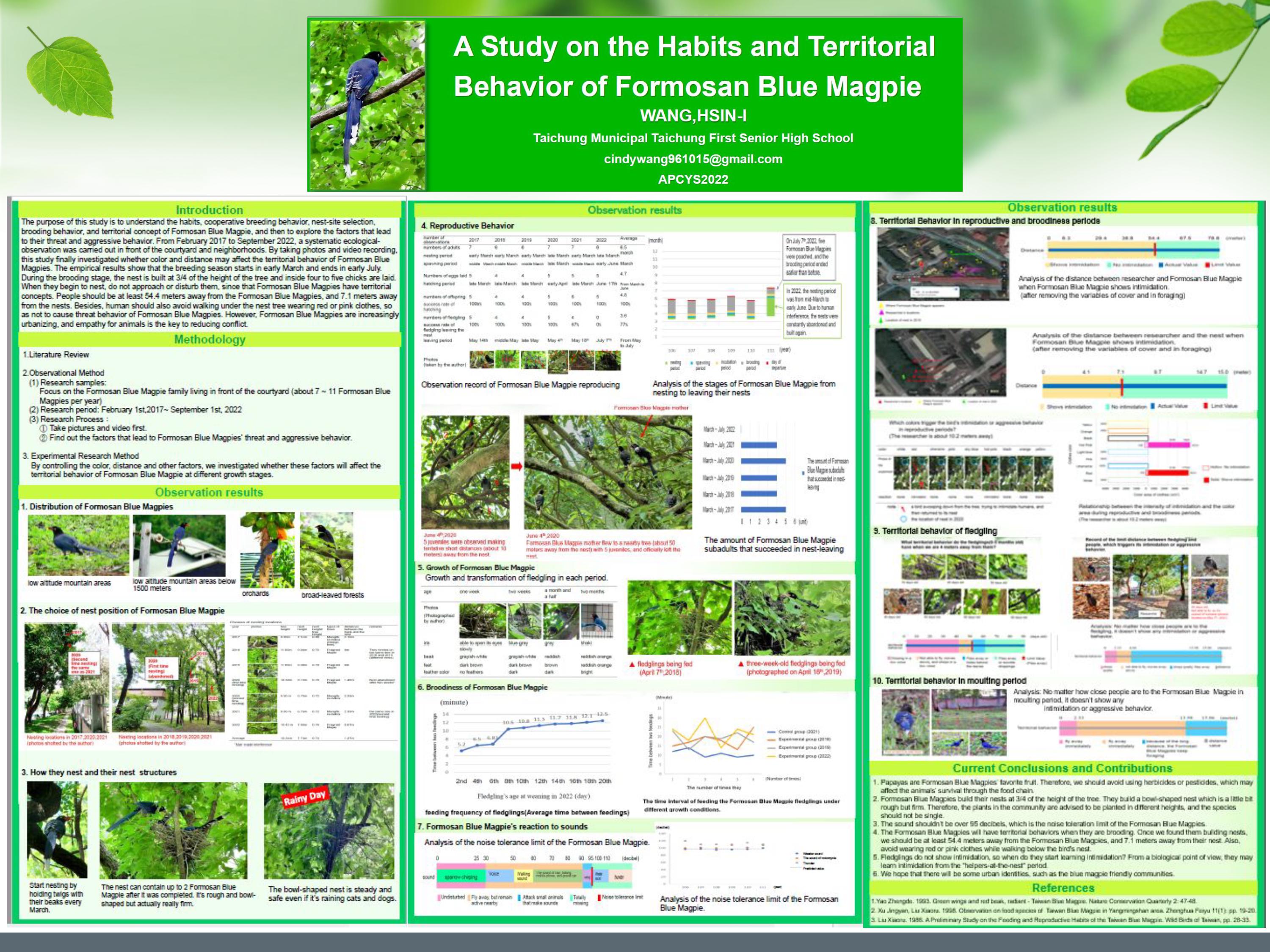Image resolution: width=1270 pixels, height=952 pixels.
Task: Click the Territorial behavior in moulting period heading
Action: pyautogui.click(x=949, y=680)
